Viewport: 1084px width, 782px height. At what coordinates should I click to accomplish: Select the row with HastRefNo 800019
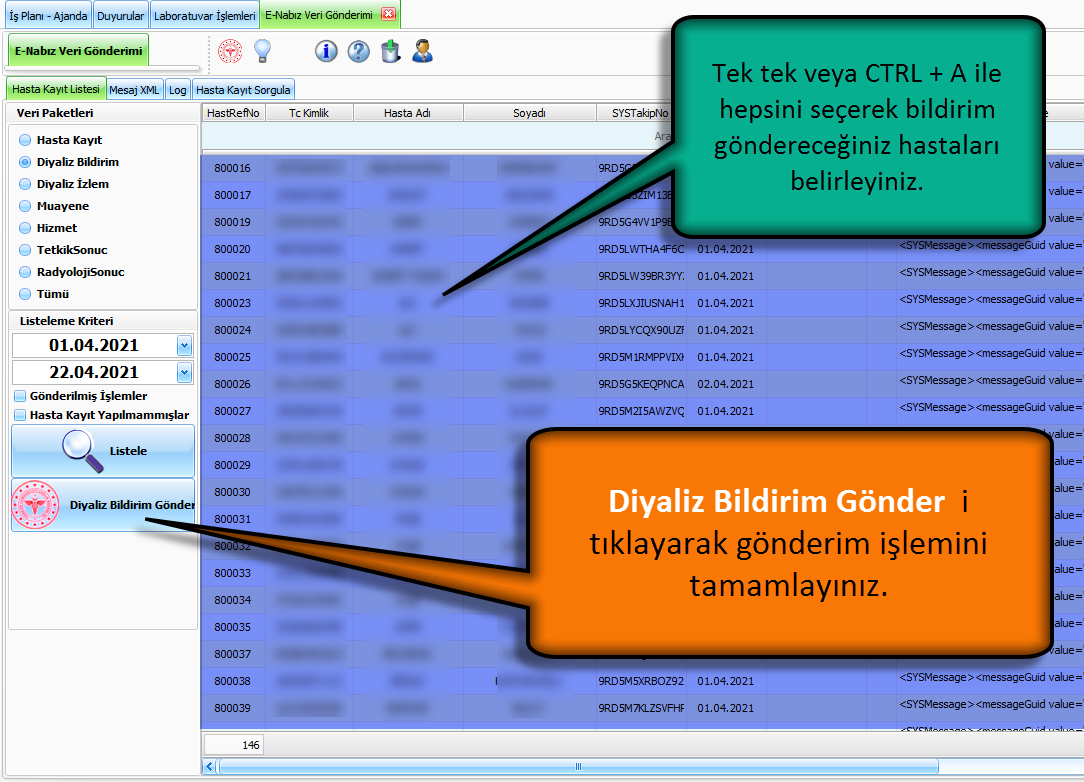642,222
